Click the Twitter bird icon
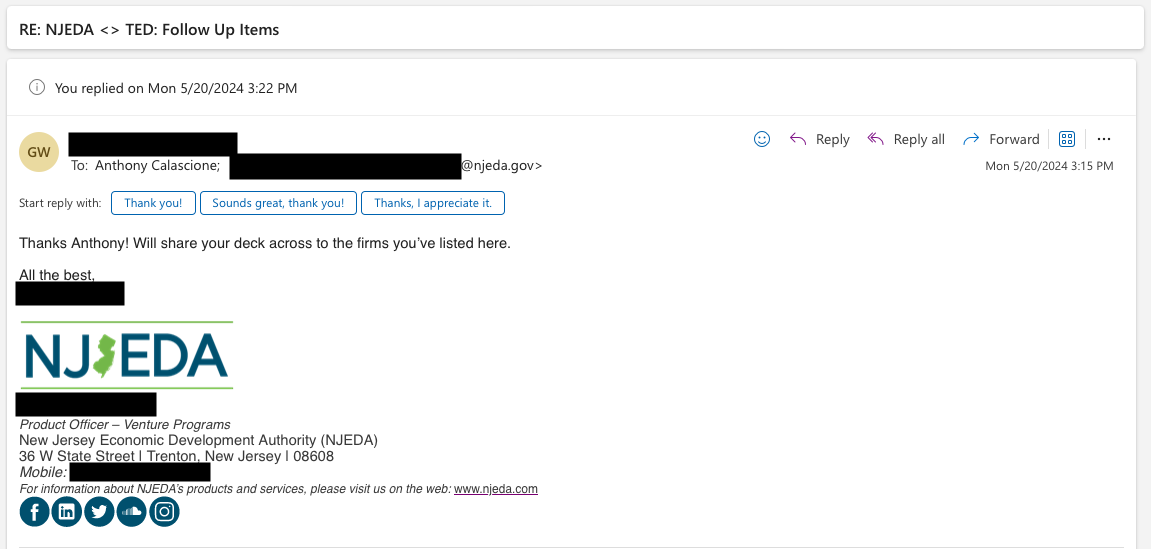 (x=99, y=512)
